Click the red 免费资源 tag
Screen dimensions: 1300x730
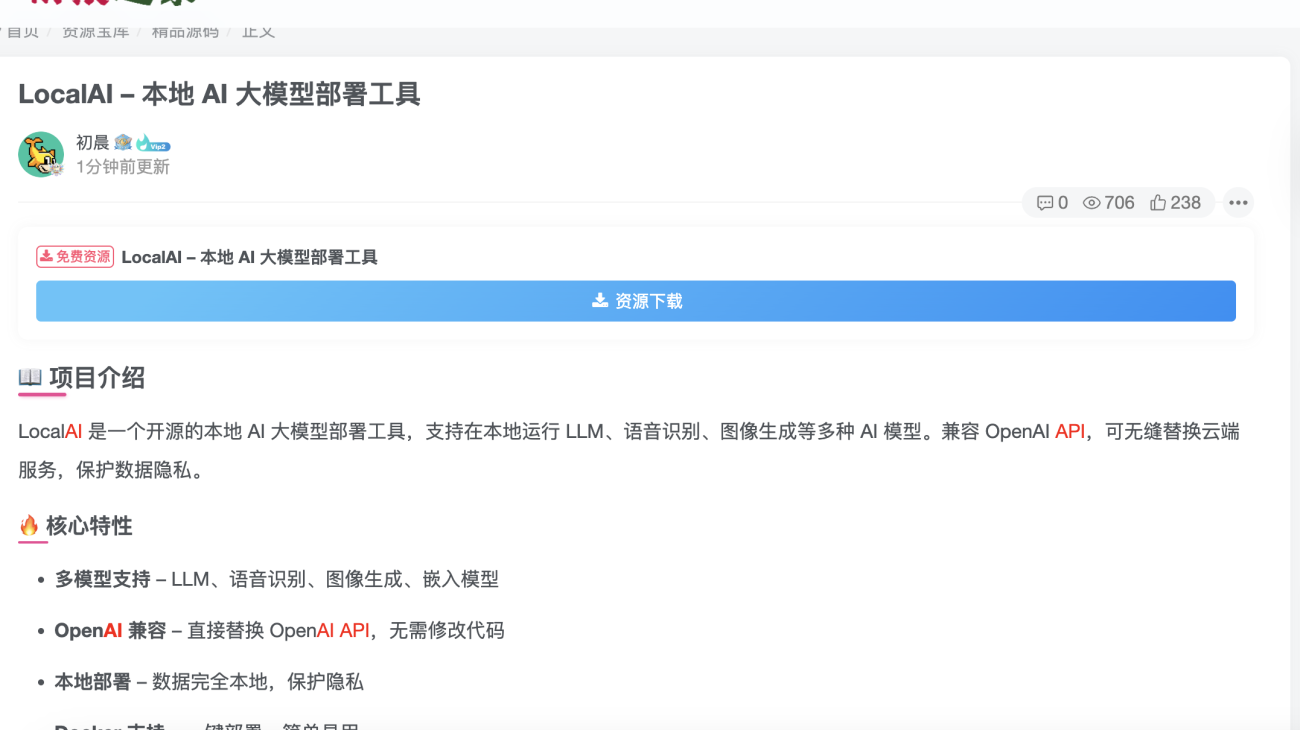click(x=75, y=257)
